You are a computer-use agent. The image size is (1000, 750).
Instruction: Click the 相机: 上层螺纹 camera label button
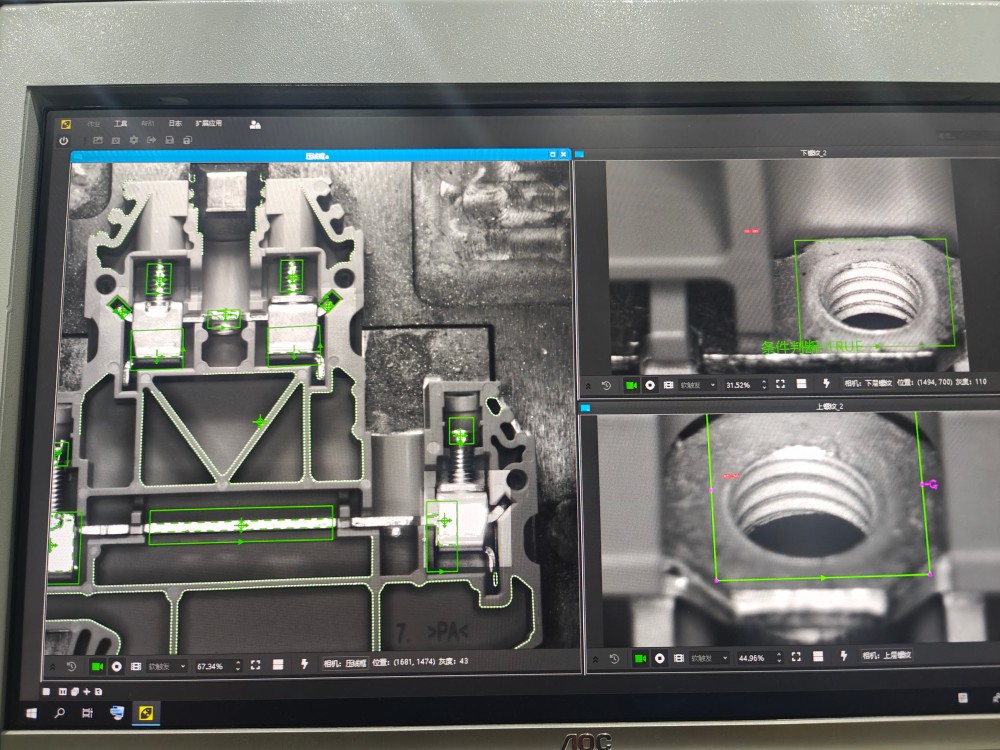pos(887,655)
